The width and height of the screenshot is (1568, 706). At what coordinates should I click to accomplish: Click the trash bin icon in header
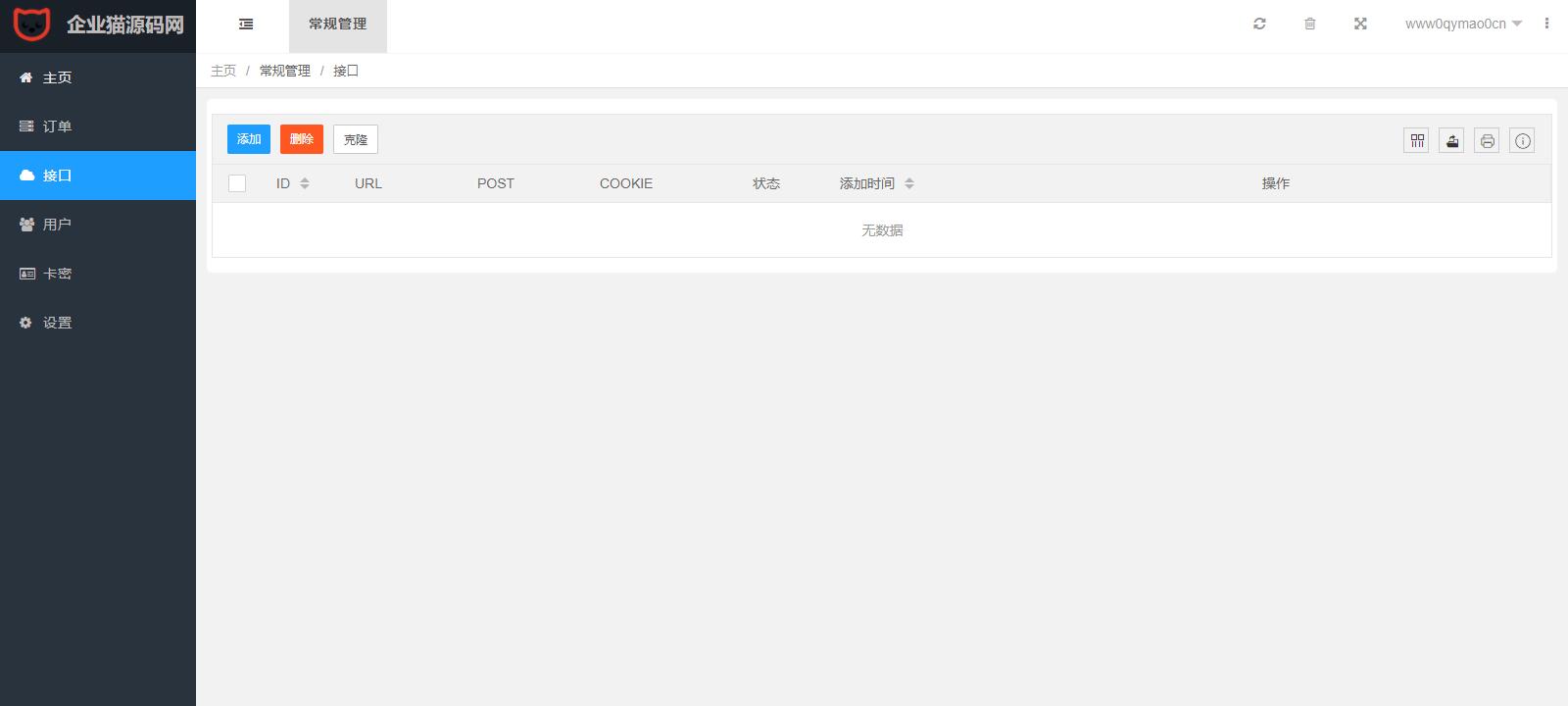pos(1309,24)
